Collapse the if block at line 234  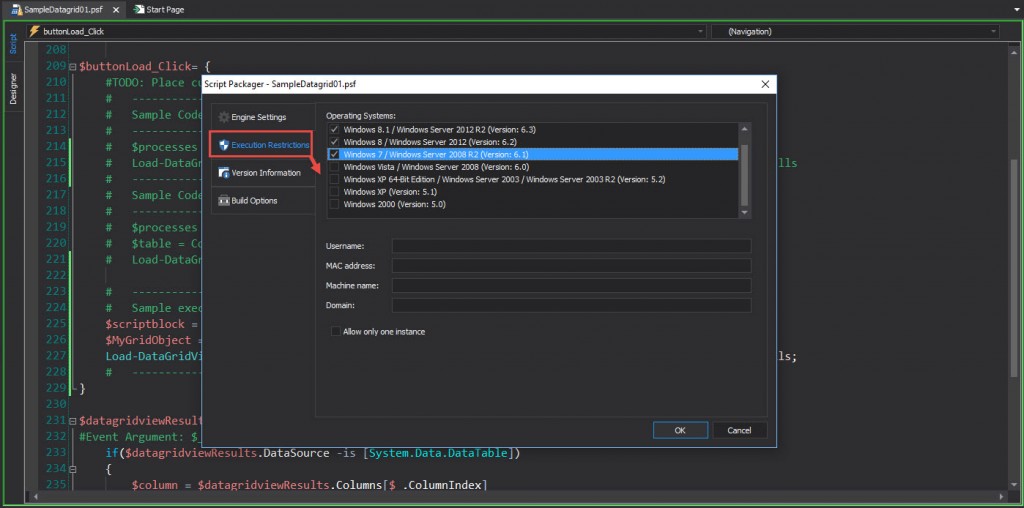tap(72, 469)
